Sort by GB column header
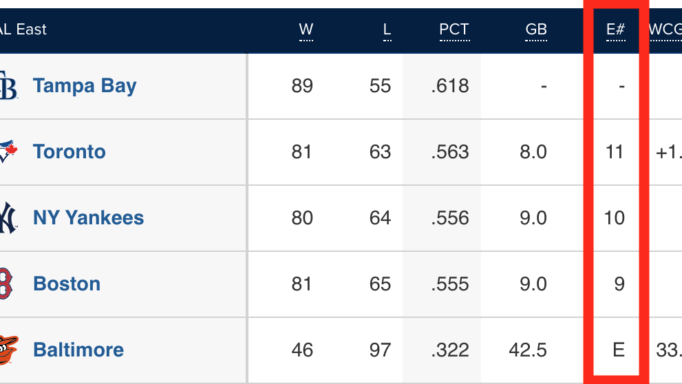 pyautogui.click(x=536, y=30)
